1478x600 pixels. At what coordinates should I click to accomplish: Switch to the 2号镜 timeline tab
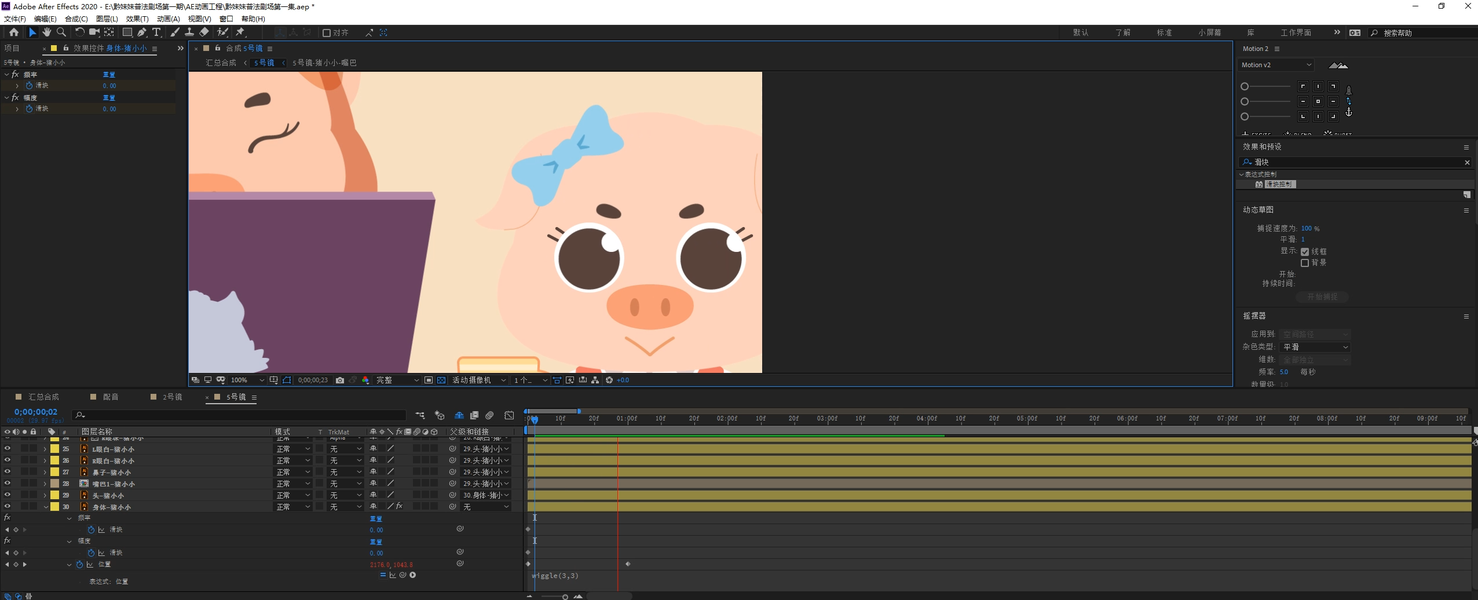[x=172, y=397]
